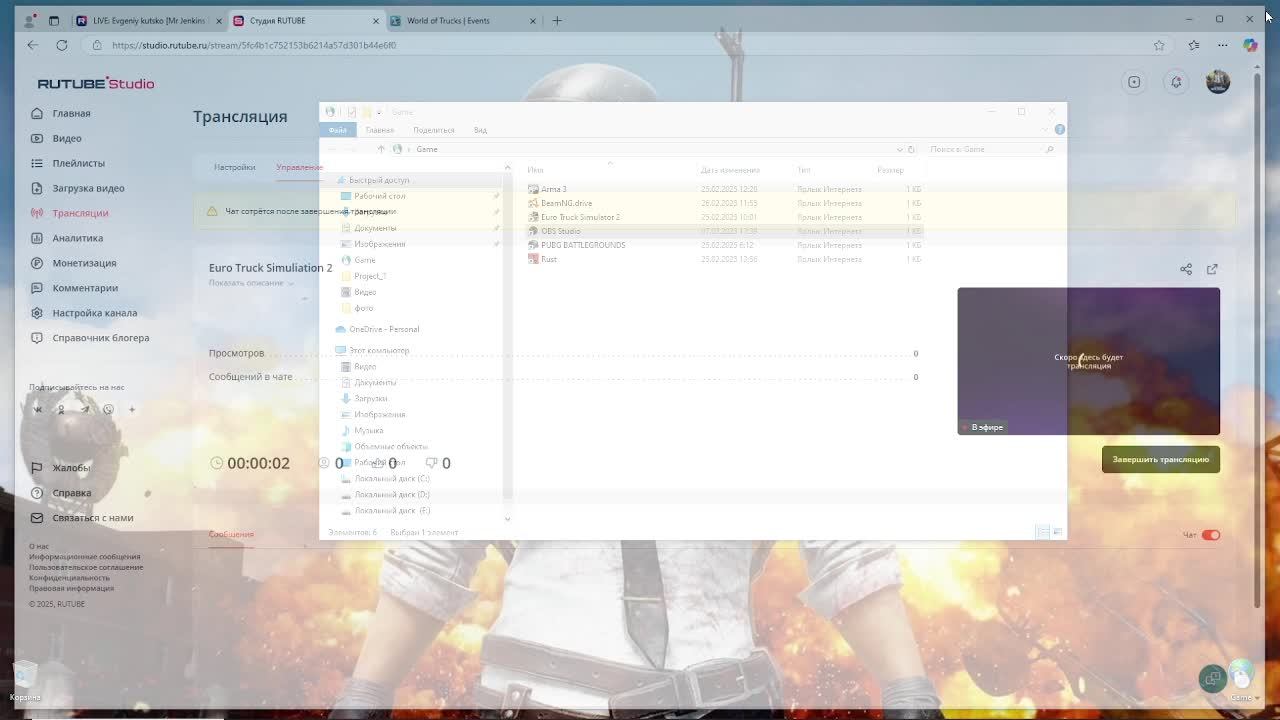Image resolution: width=1280 pixels, height=720 pixels.
Task: Select the Сообщения tab
Action: tap(231, 534)
